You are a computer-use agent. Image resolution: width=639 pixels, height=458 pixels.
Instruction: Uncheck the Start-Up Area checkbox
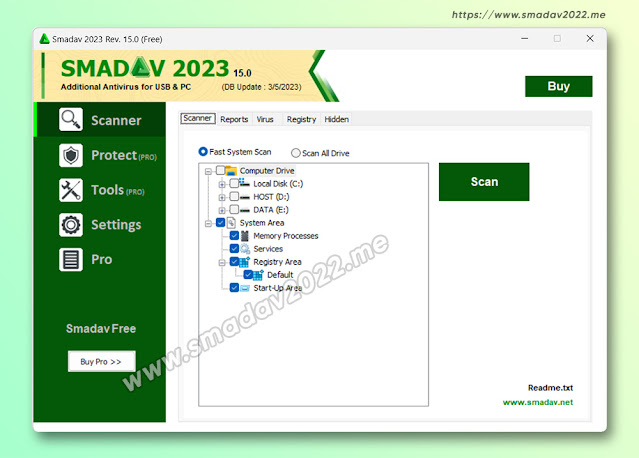(234, 288)
